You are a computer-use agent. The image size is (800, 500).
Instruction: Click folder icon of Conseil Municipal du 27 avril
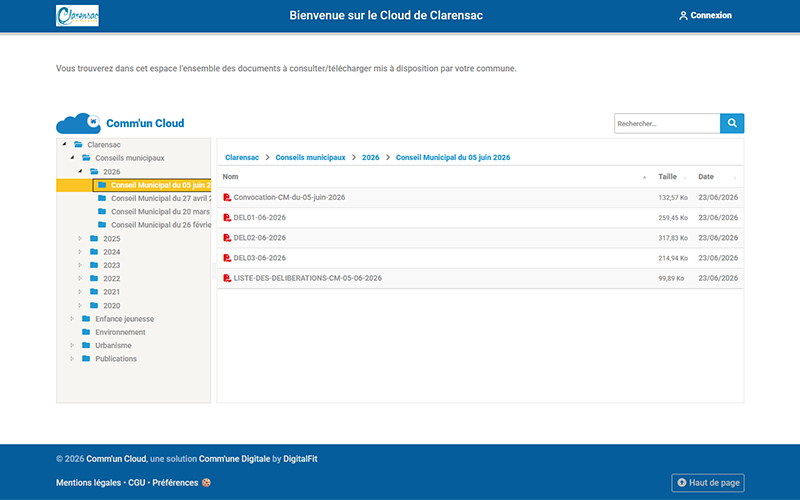102,198
